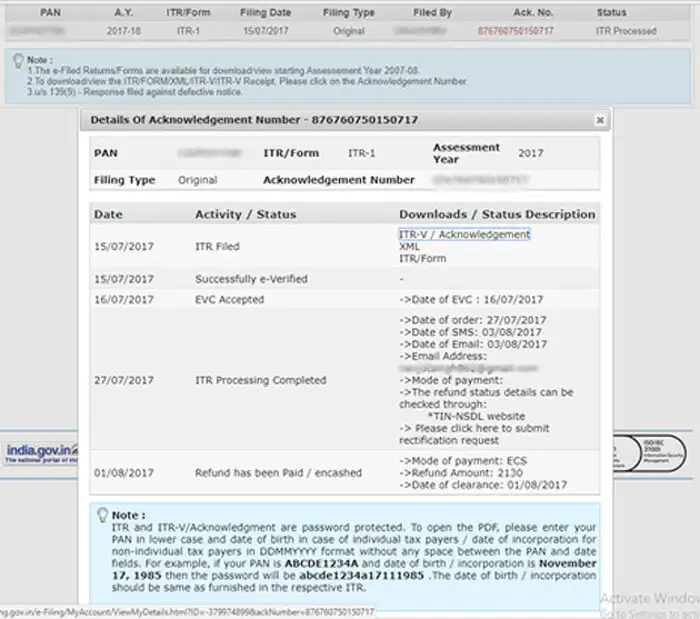This screenshot has width=700, height=619.
Task: Open the ITR-V / Acknowledgement download link
Action: click(x=464, y=234)
